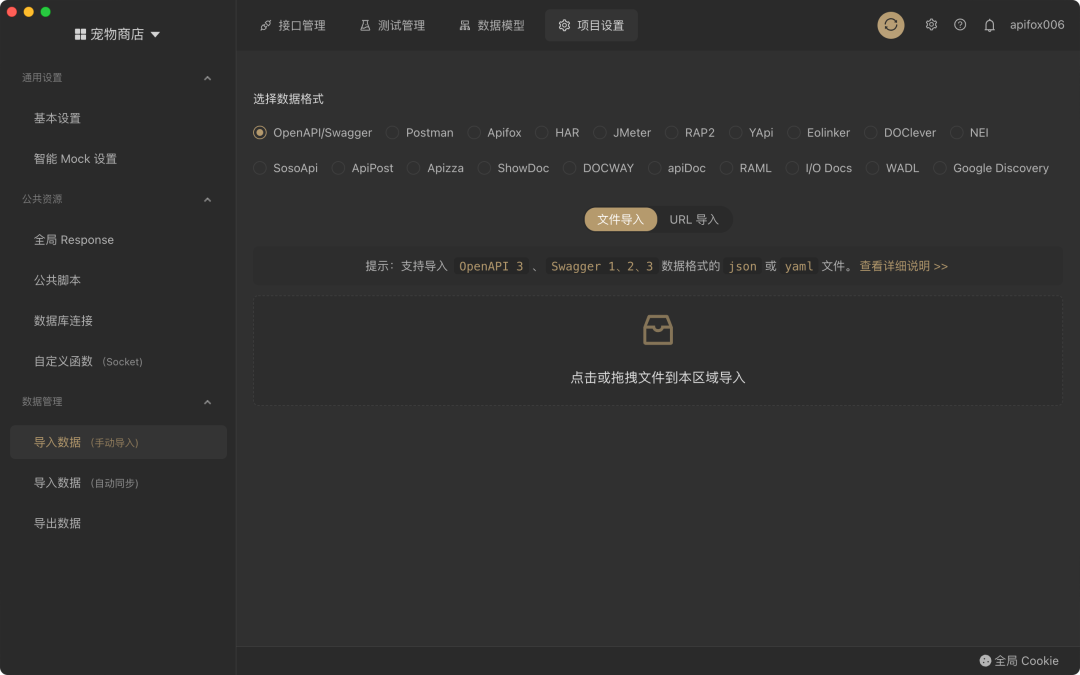Select WADL format radio
This screenshot has width=1080, height=675.
coord(872,168)
